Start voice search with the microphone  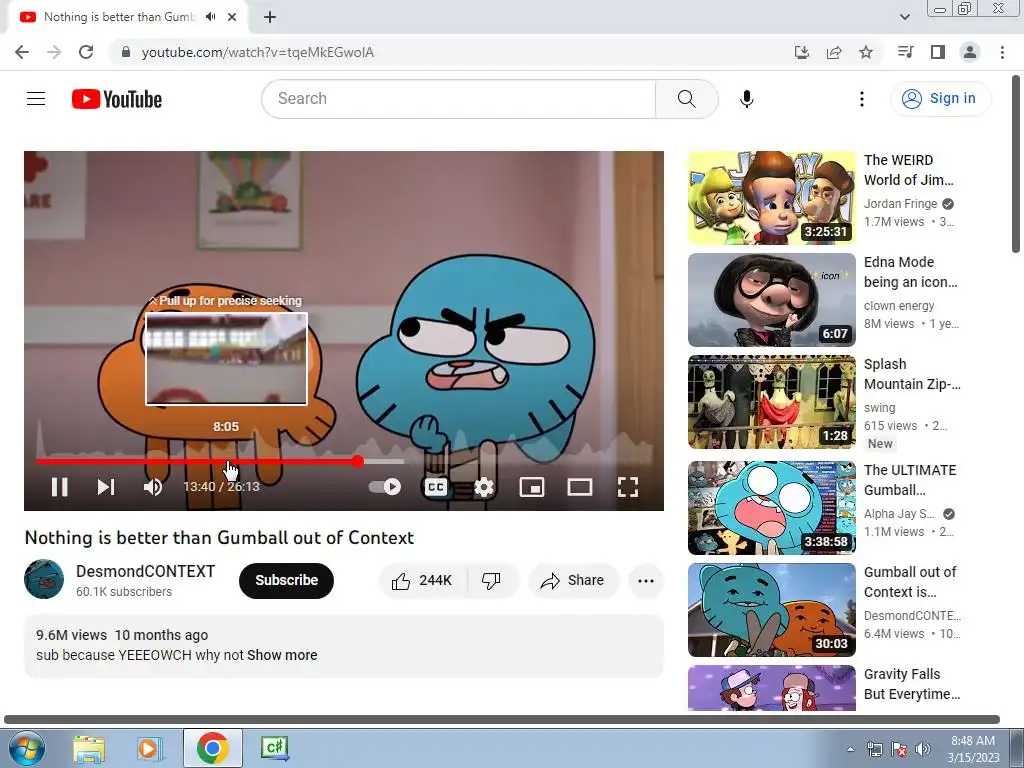(746, 99)
